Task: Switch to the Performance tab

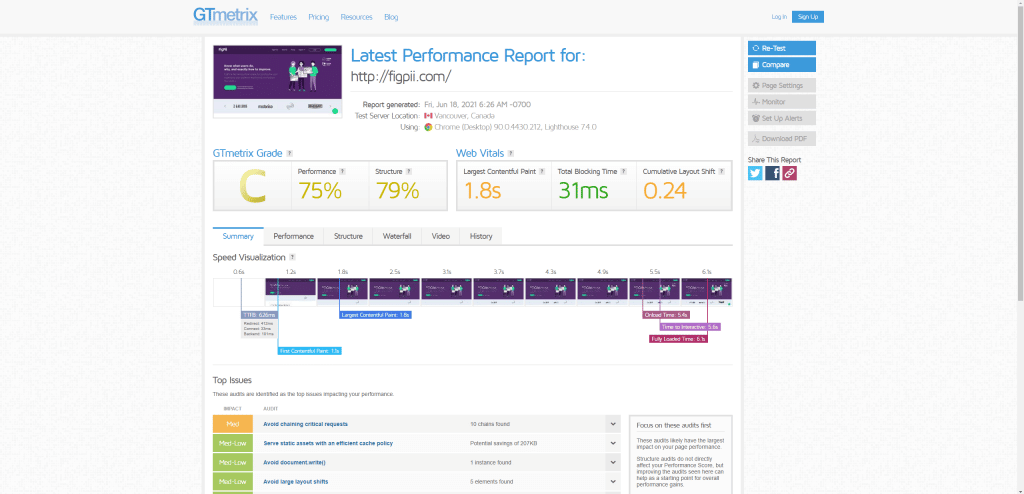Action: pos(293,237)
